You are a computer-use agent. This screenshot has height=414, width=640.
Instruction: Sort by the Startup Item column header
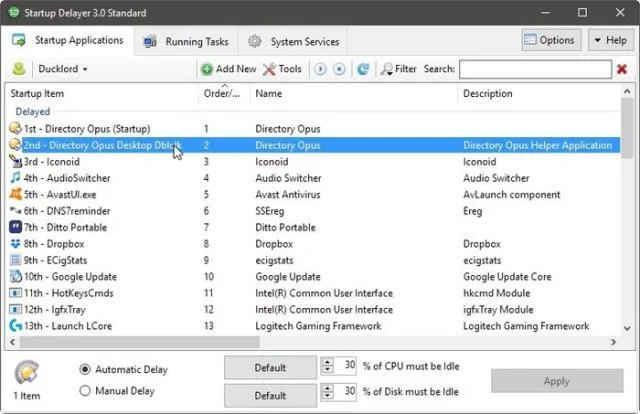click(x=102, y=93)
